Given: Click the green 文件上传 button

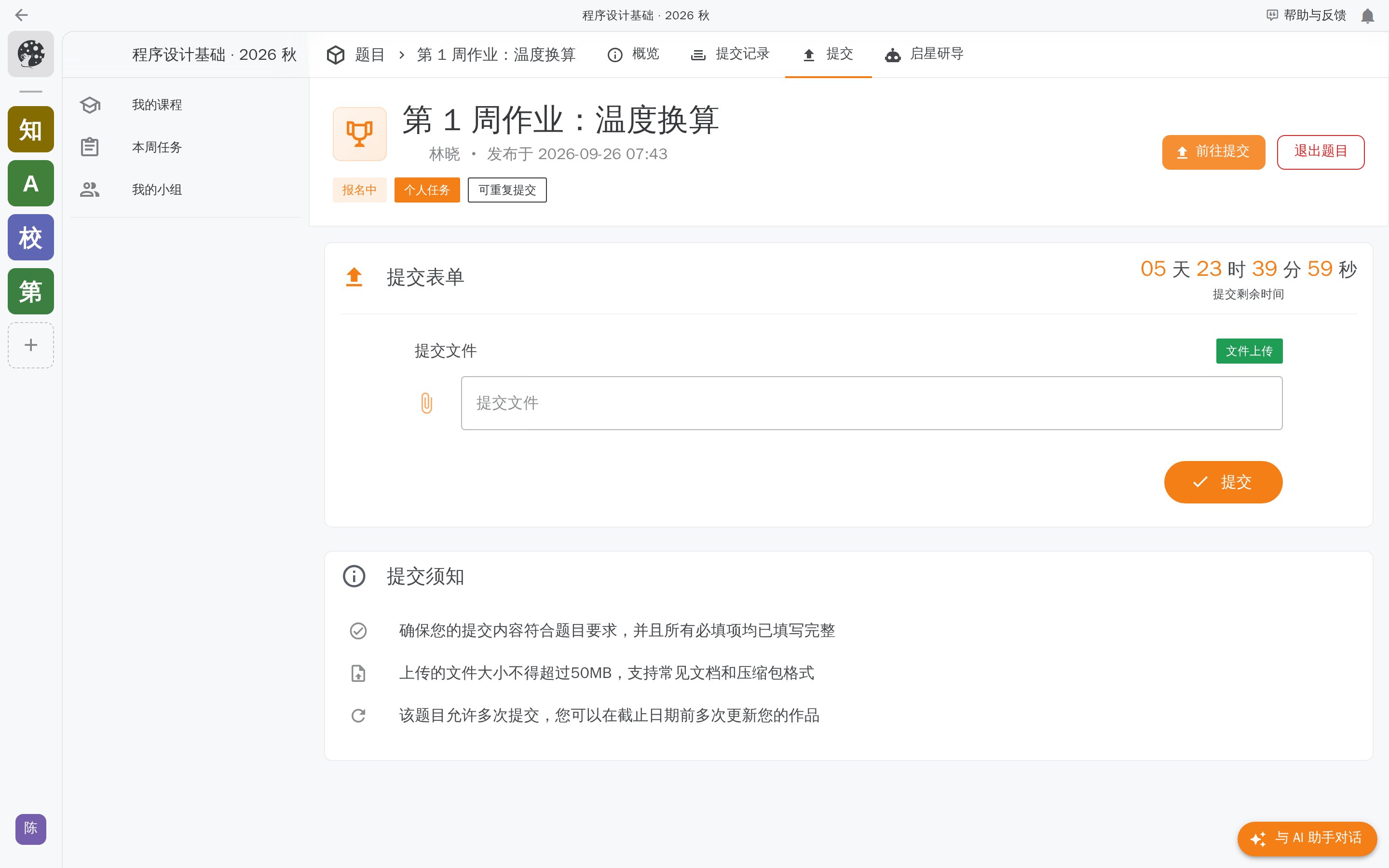Looking at the screenshot, I should 1249,351.
